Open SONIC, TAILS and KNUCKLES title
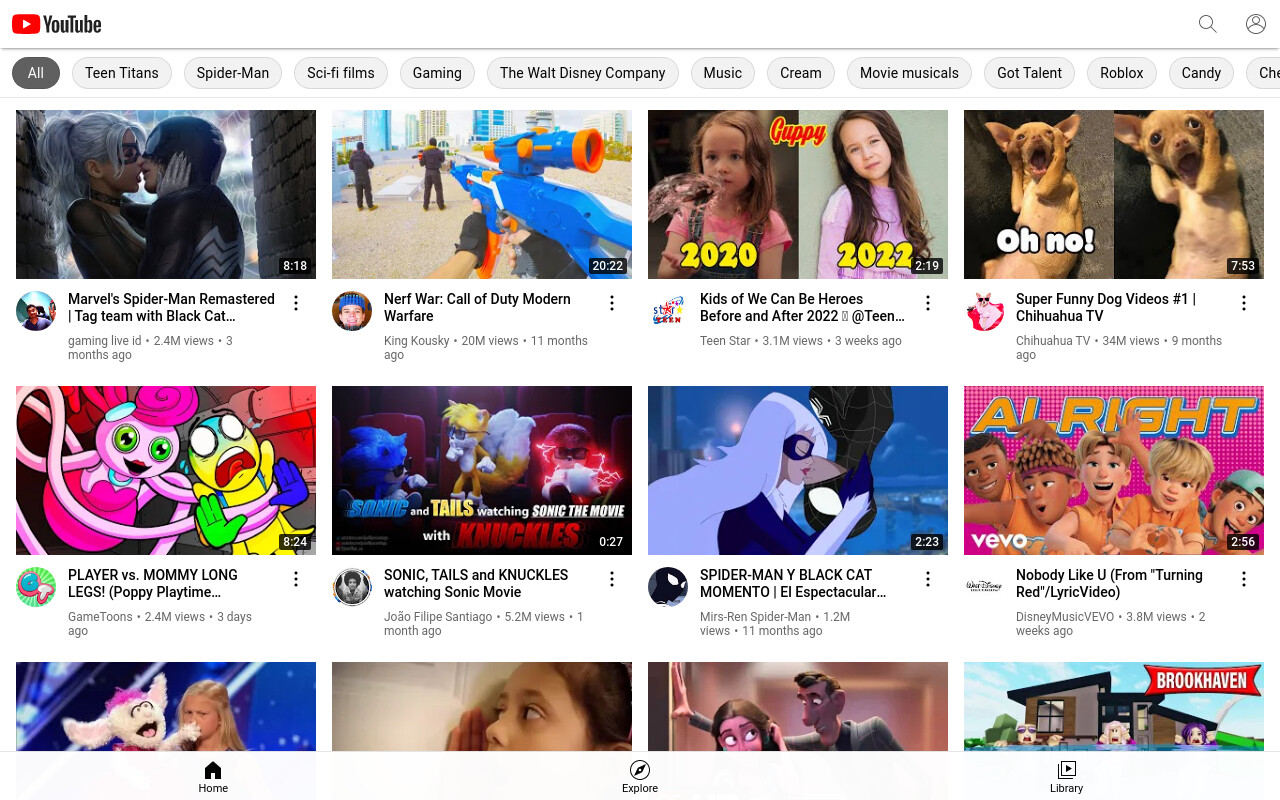This screenshot has height=800, width=1280. pyautogui.click(x=476, y=583)
